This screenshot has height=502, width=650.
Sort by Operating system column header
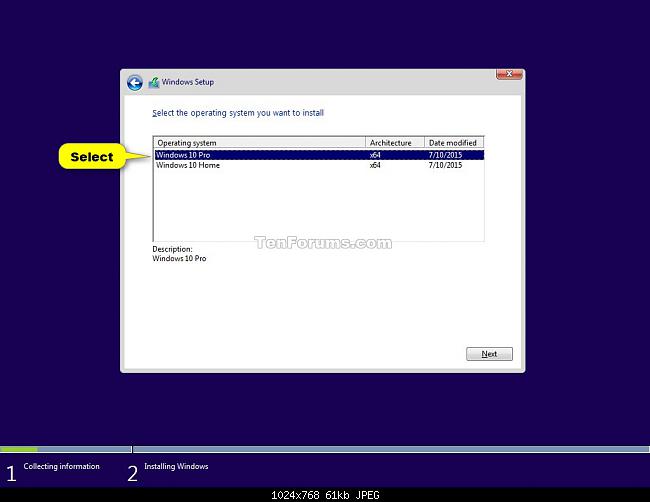[260, 143]
